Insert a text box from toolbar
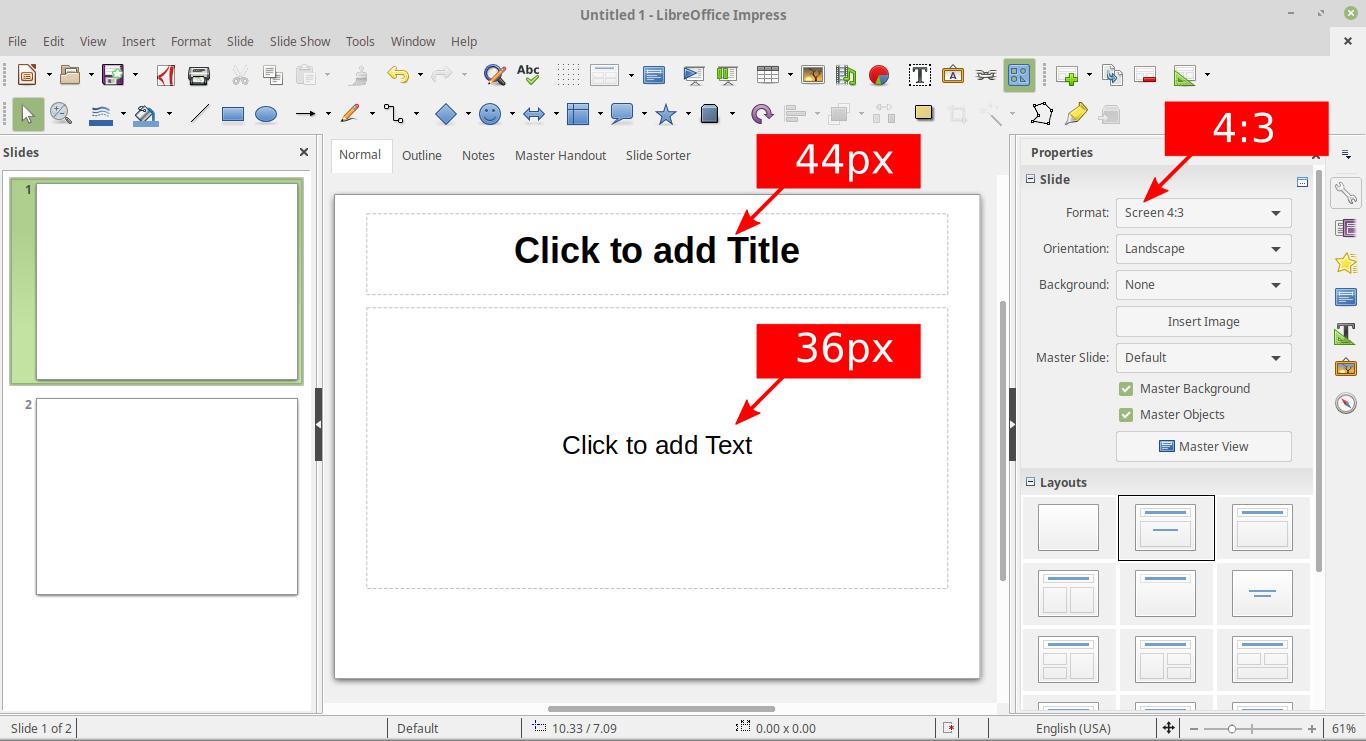The image size is (1366, 741). point(919,75)
